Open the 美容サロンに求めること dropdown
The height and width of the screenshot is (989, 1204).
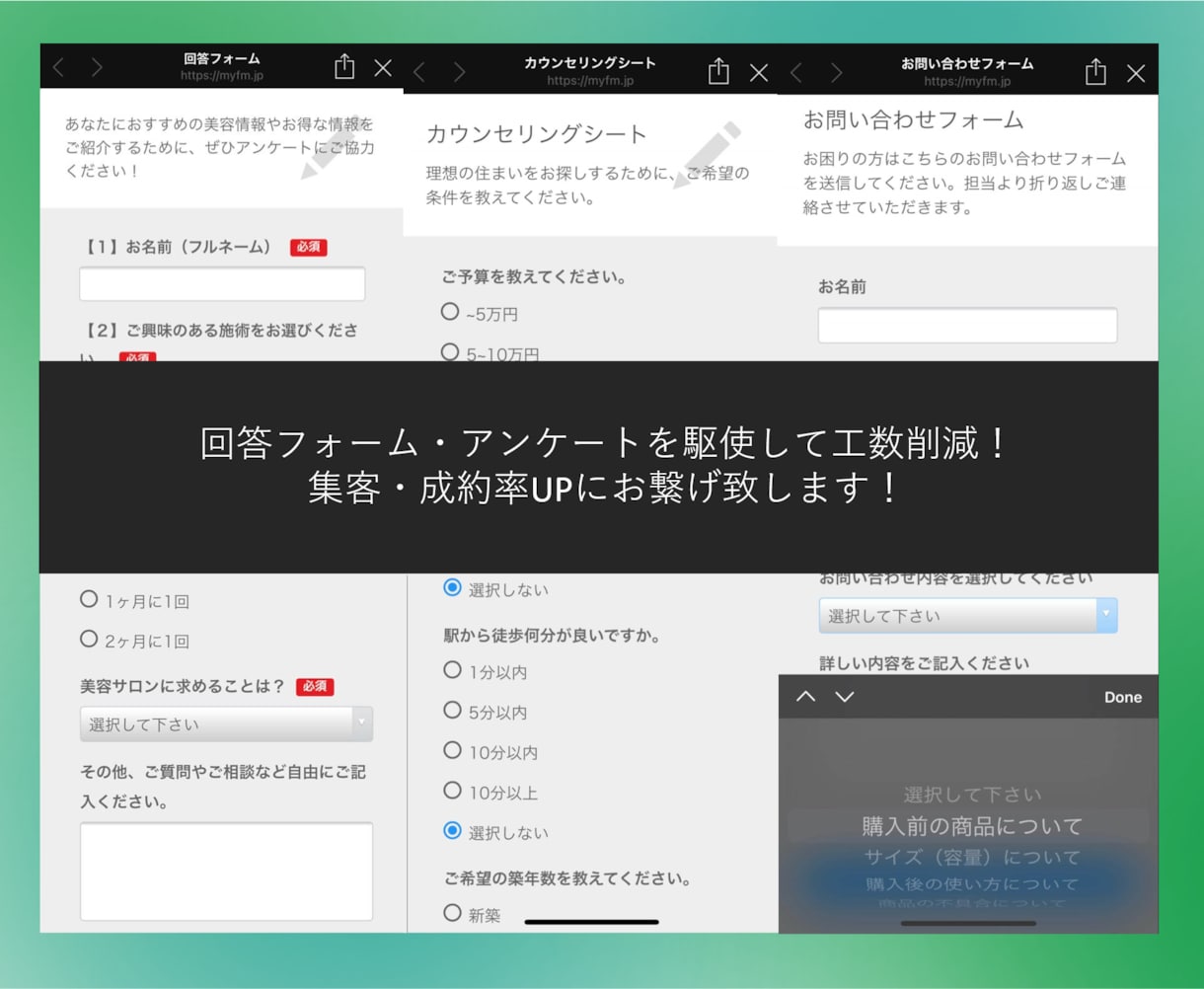pyautogui.click(x=227, y=724)
